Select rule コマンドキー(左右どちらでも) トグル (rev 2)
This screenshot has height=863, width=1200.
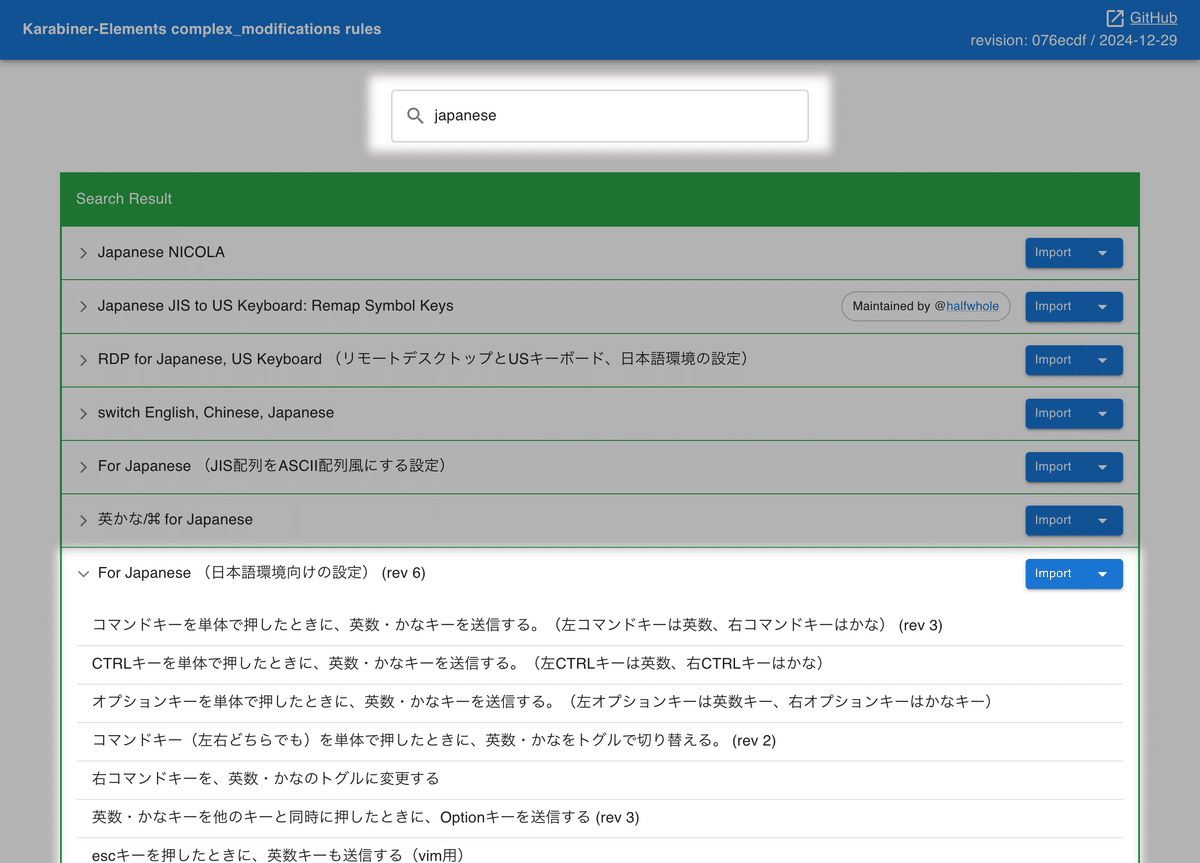point(600,741)
